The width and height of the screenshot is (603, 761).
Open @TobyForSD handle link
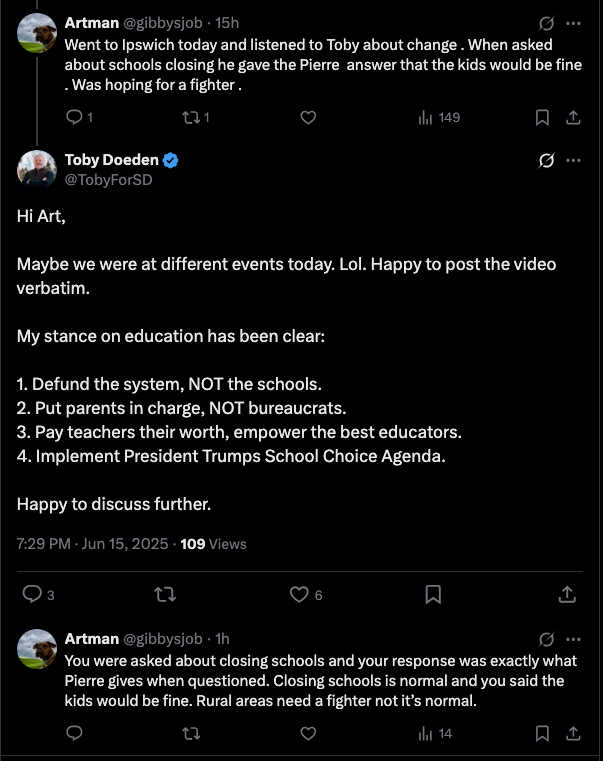point(109,180)
